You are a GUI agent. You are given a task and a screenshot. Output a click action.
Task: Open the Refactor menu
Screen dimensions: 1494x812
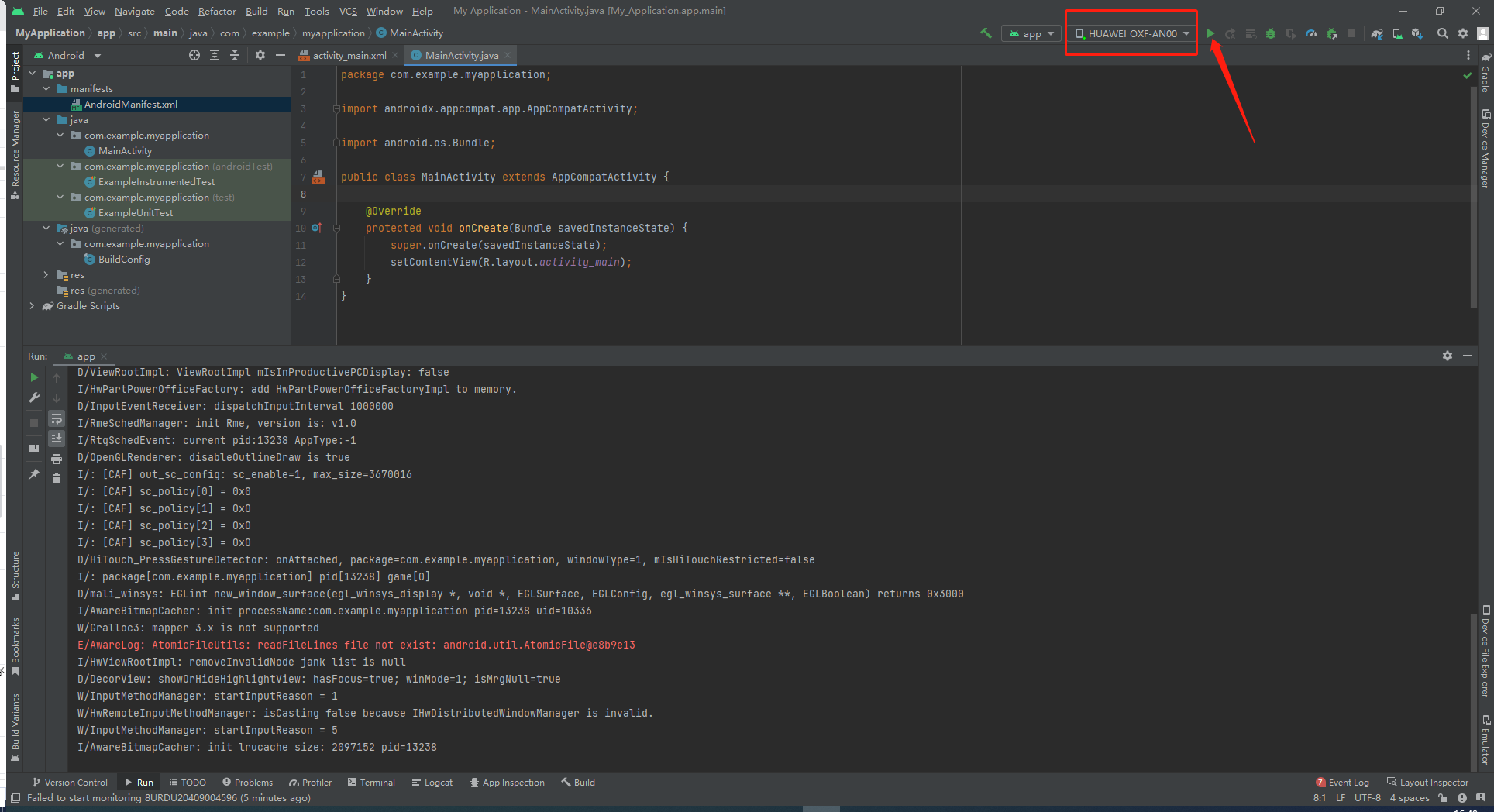tap(217, 11)
